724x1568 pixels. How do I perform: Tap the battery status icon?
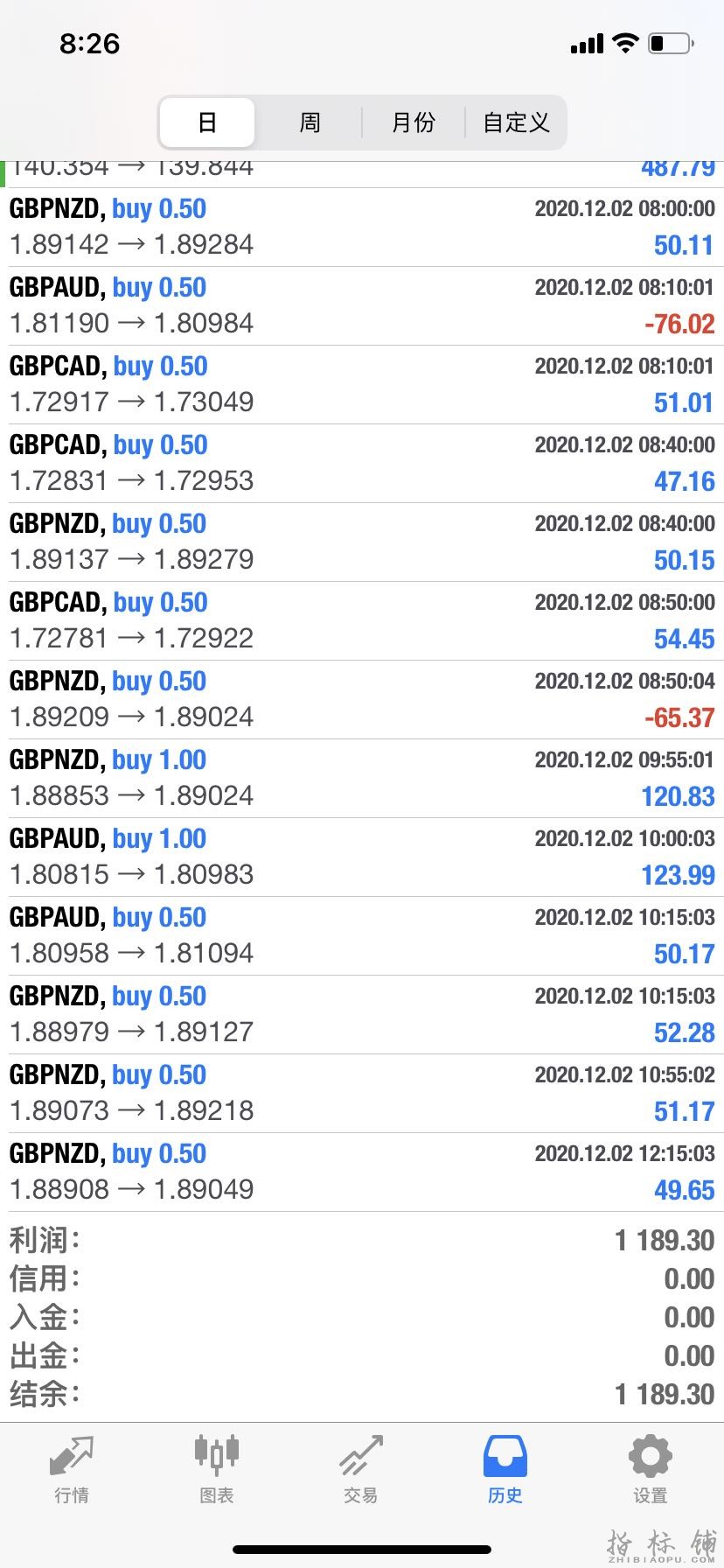(671, 43)
